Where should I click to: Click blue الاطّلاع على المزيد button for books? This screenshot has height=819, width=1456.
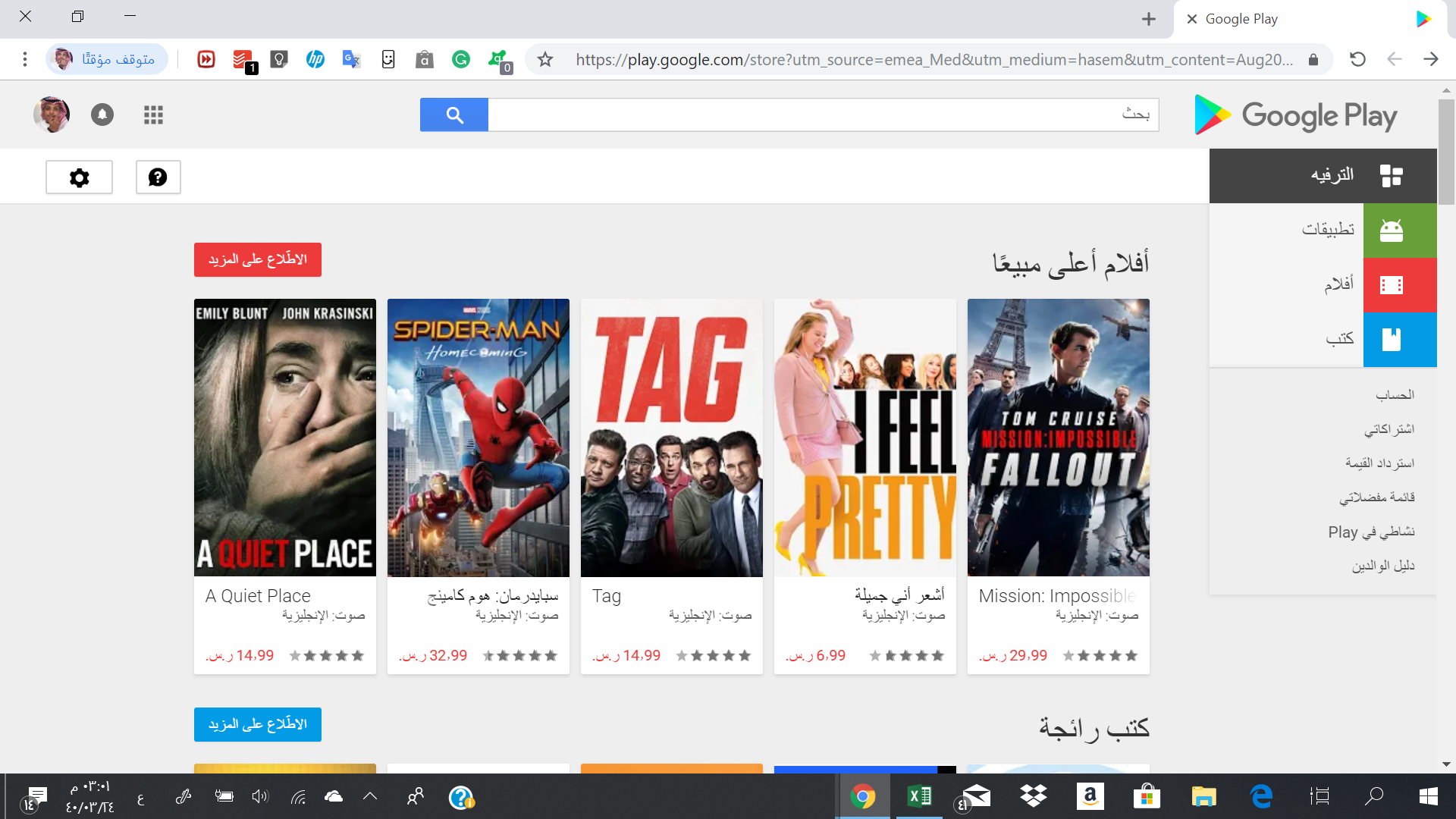(x=258, y=724)
